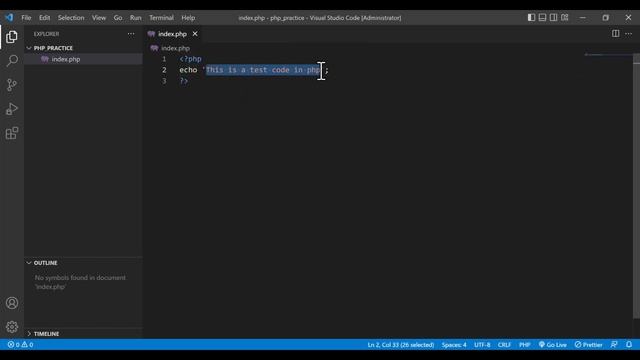Click the editor vertical scrollbar
Viewport: 640px width, 360px height.
(636, 186)
